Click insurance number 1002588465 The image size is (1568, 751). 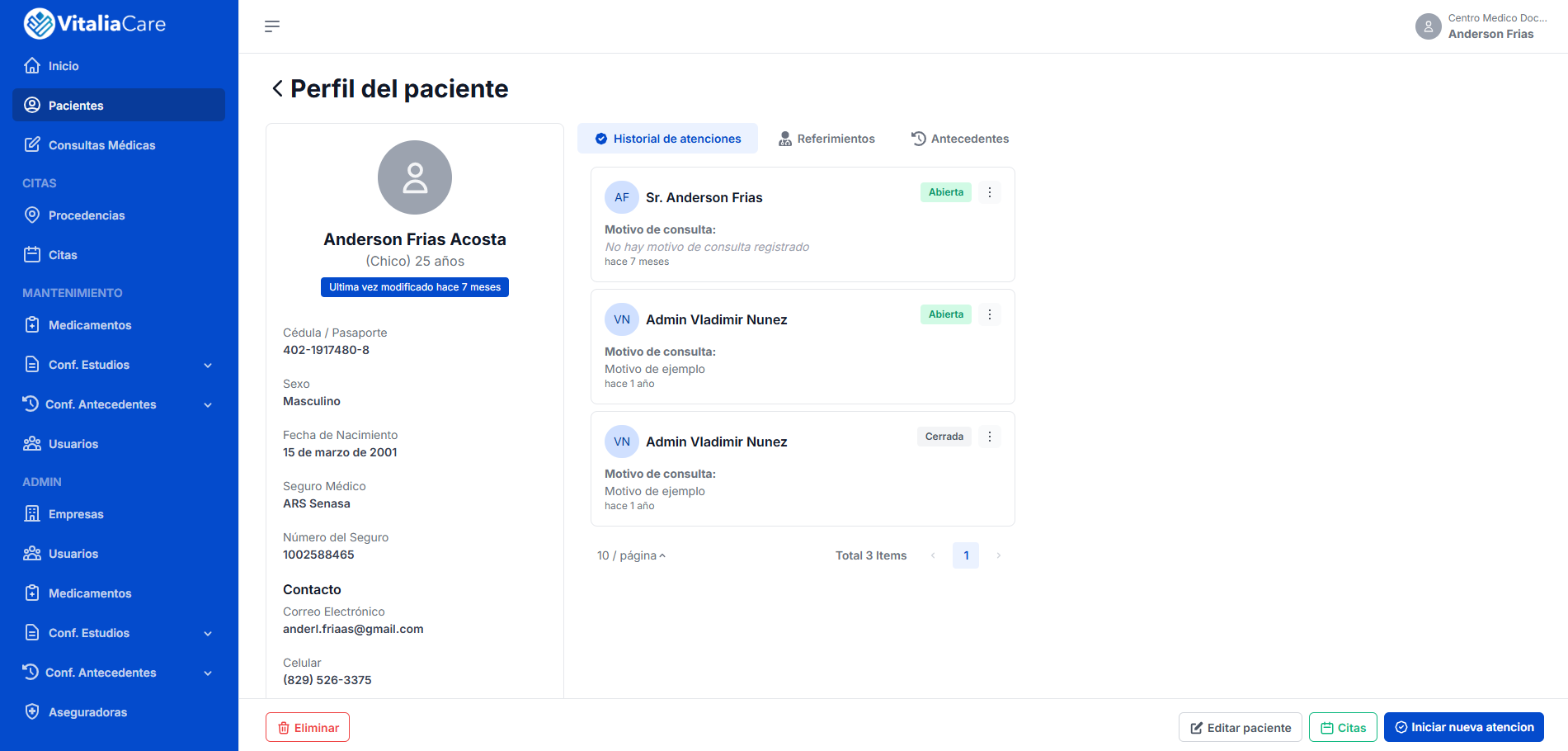point(318,555)
